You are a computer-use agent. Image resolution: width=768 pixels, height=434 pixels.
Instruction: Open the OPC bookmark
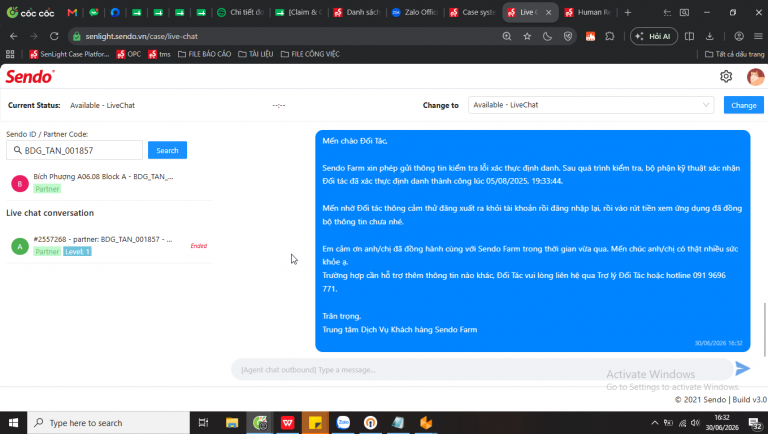(x=129, y=54)
